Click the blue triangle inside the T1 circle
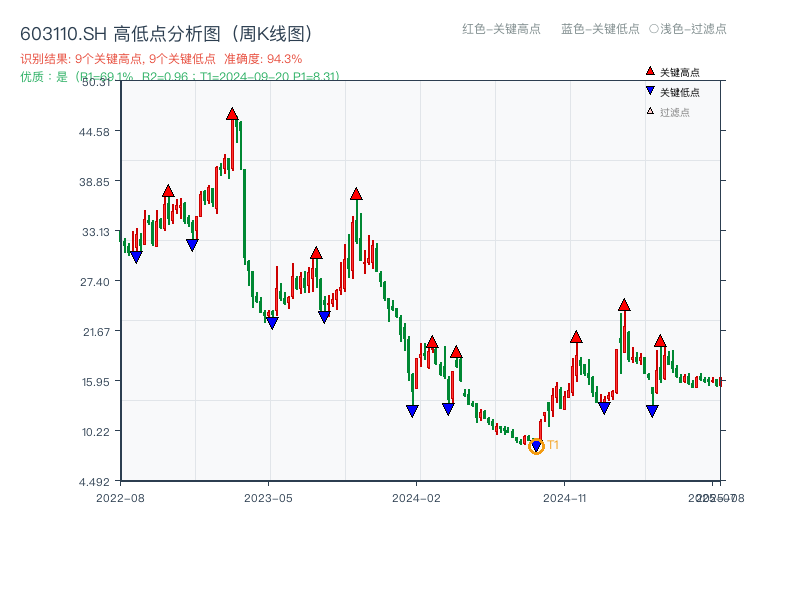This screenshot has width=800, height=600. point(536,444)
